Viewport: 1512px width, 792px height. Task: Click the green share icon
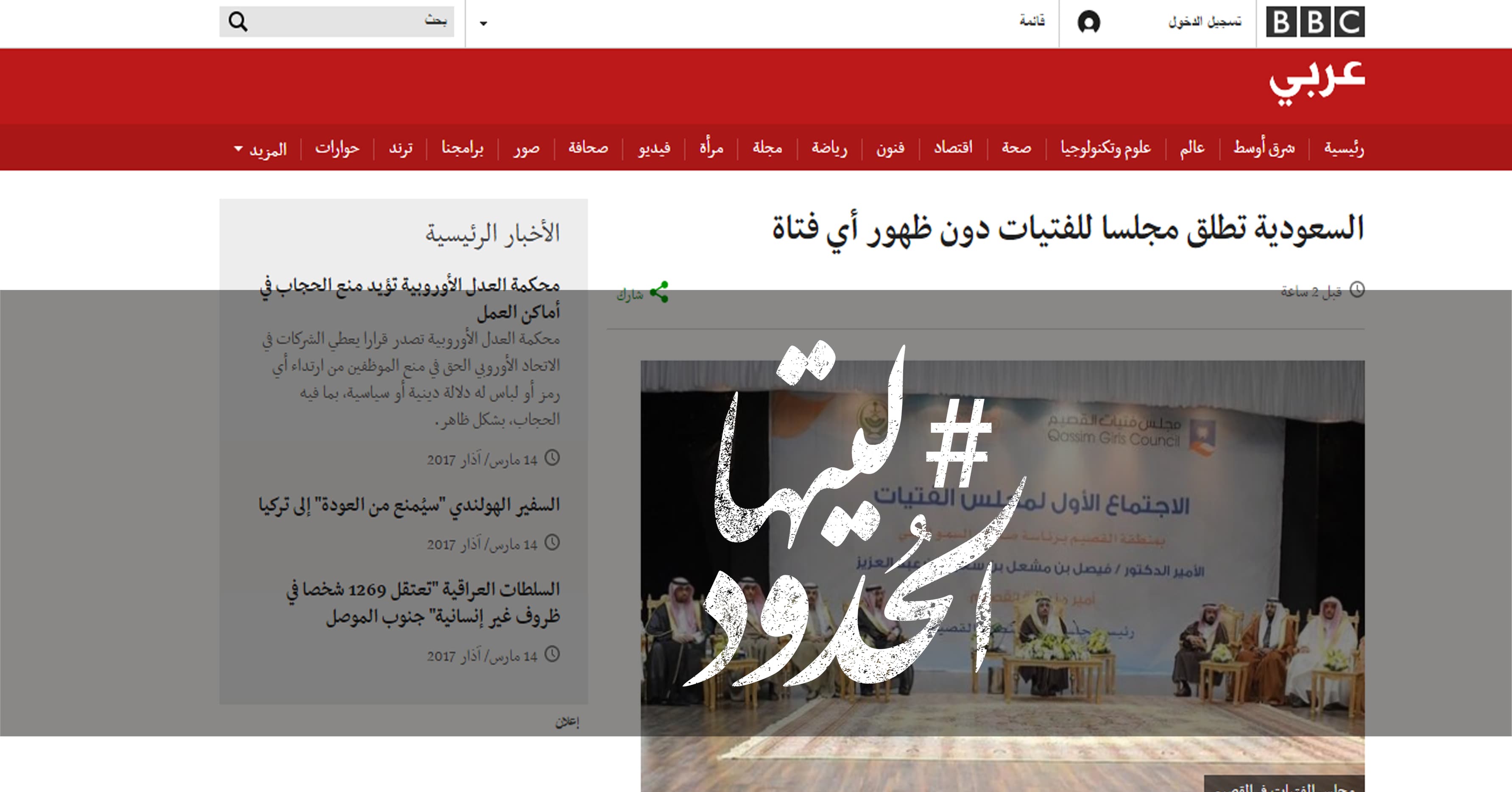click(x=659, y=292)
